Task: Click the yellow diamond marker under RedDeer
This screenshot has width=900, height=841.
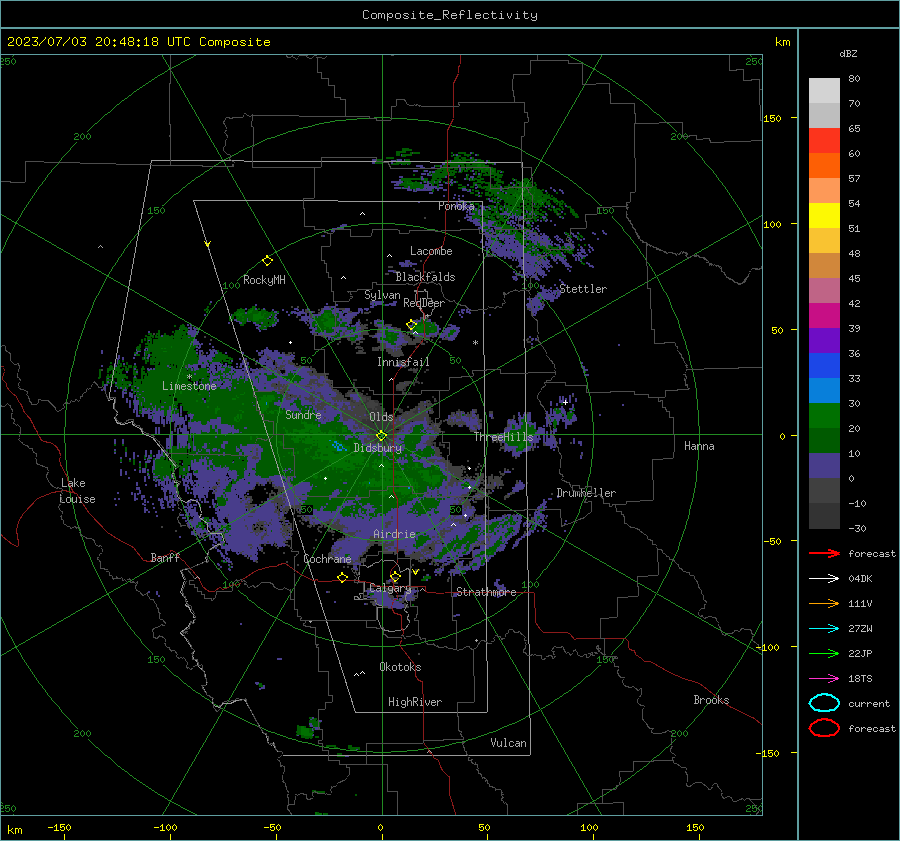Action: (412, 325)
